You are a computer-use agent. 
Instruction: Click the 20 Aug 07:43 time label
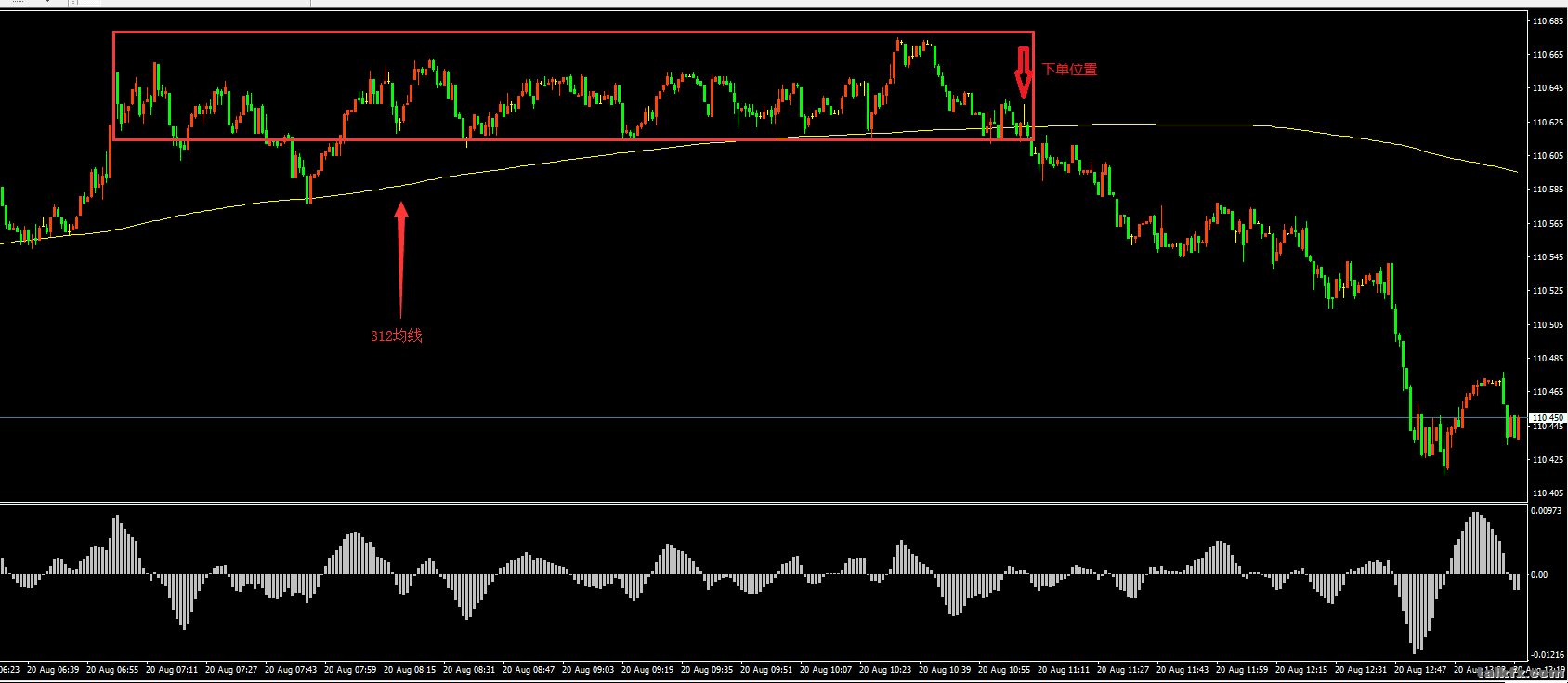pos(291,670)
